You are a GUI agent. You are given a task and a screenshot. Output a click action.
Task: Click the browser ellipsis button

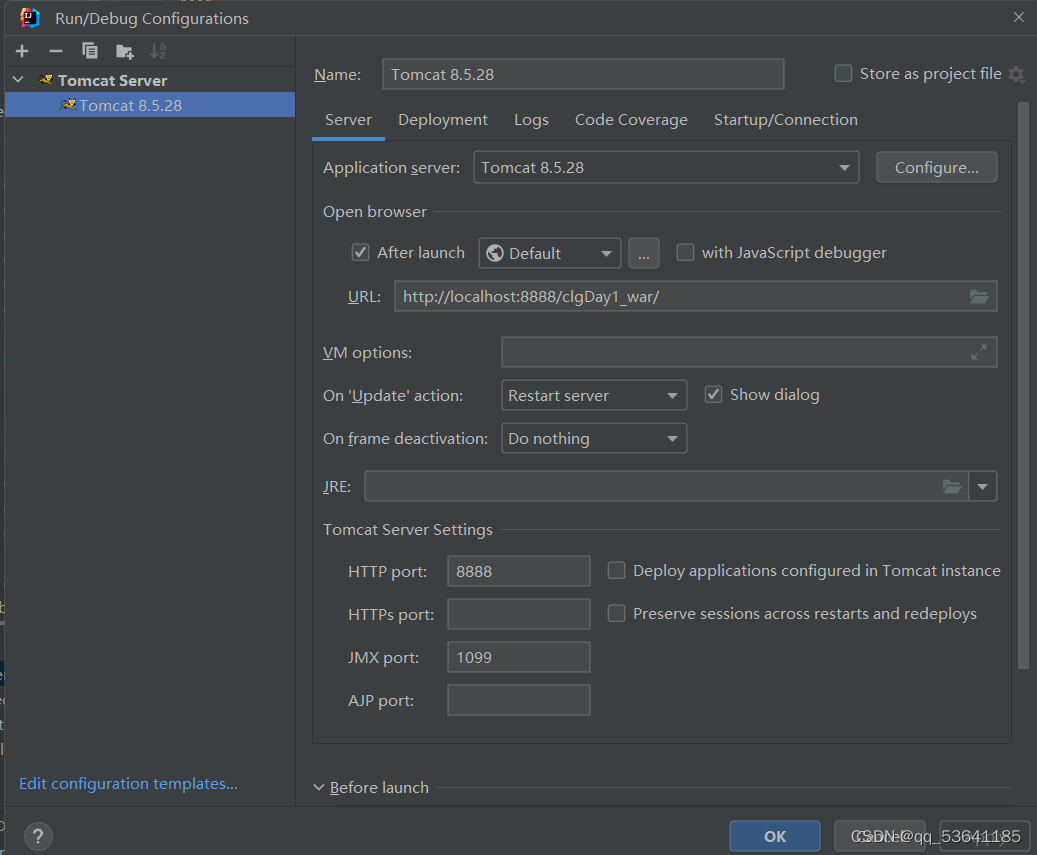point(643,253)
